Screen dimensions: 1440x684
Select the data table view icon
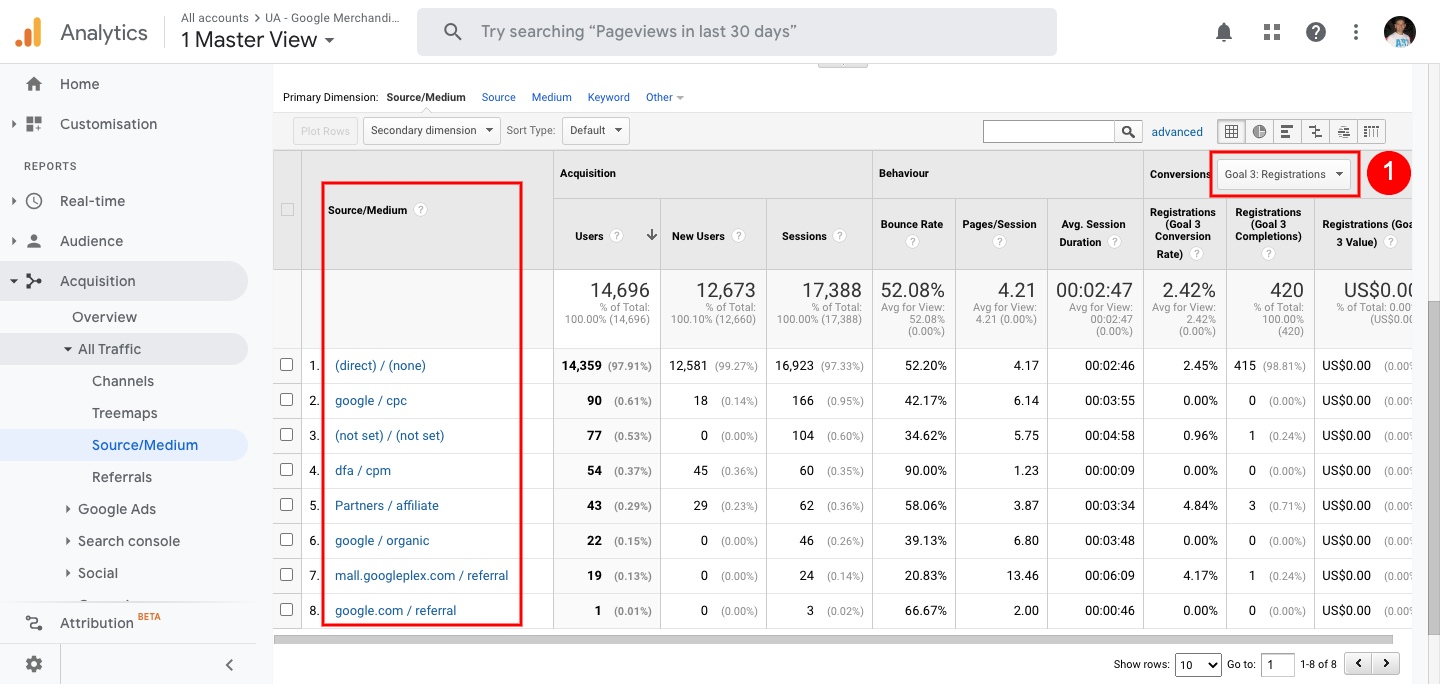(x=1231, y=131)
